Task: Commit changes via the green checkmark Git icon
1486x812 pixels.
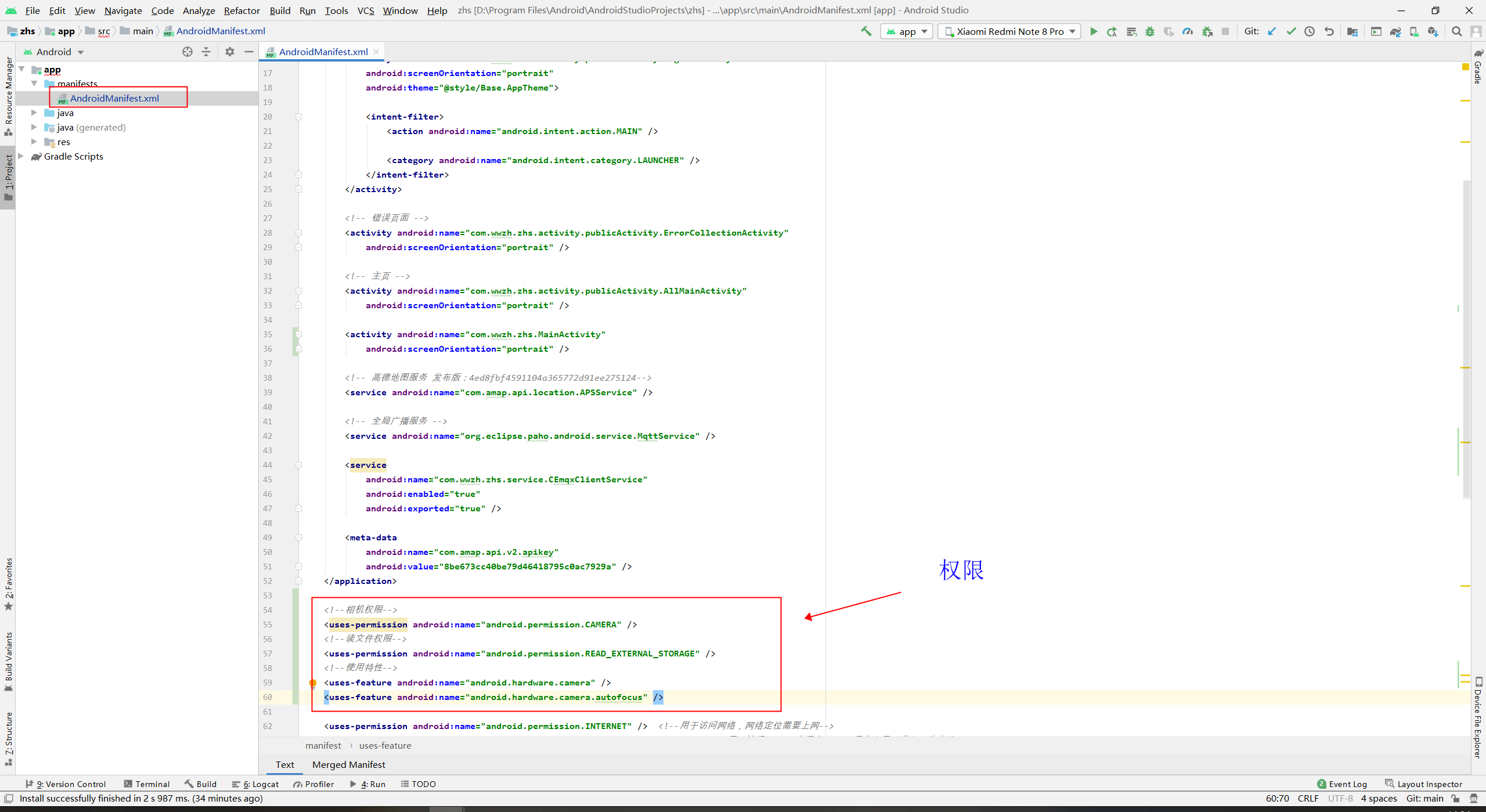Action: click(x=1291, y=31)
